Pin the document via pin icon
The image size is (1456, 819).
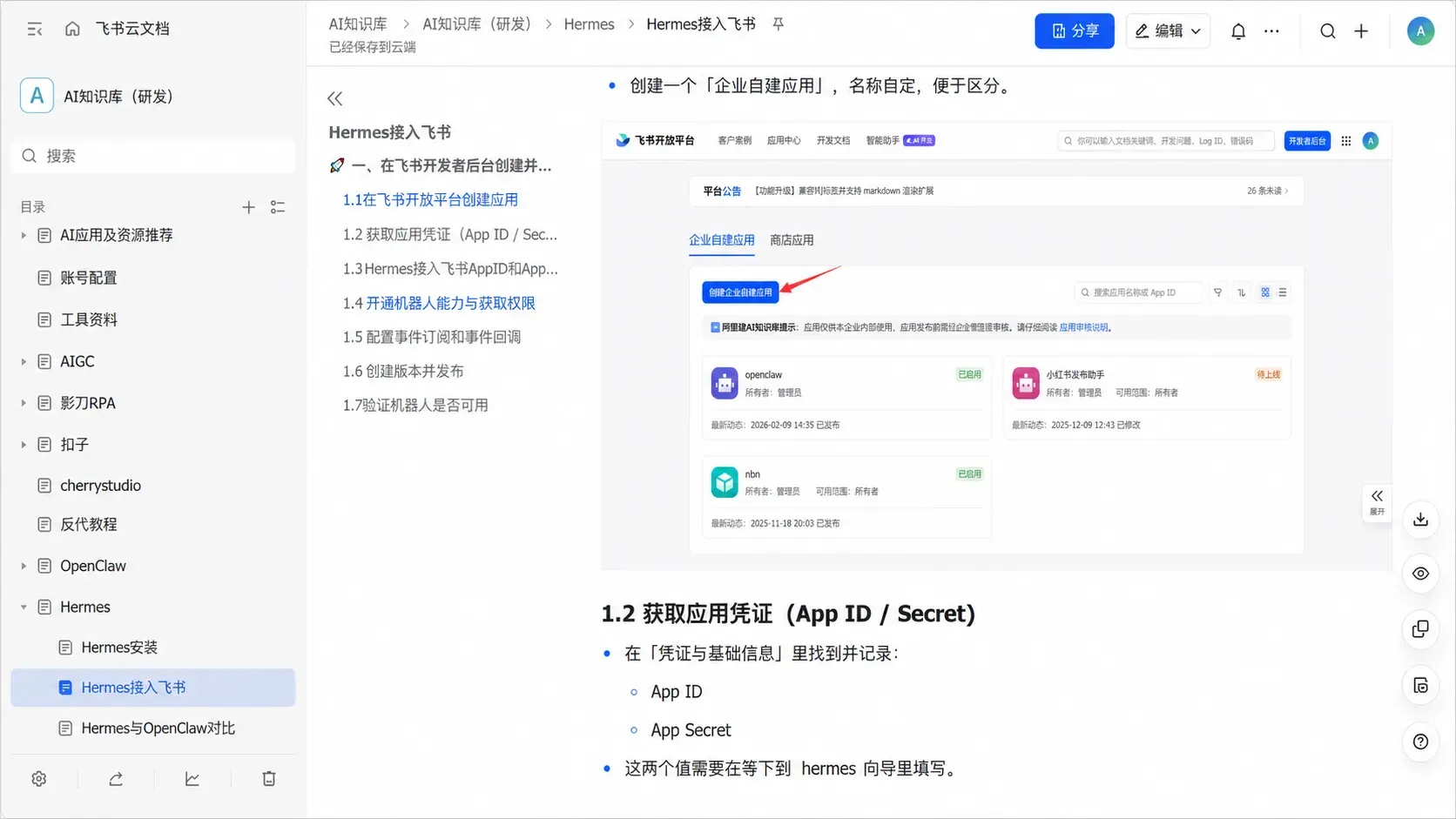tap(779, 24)
